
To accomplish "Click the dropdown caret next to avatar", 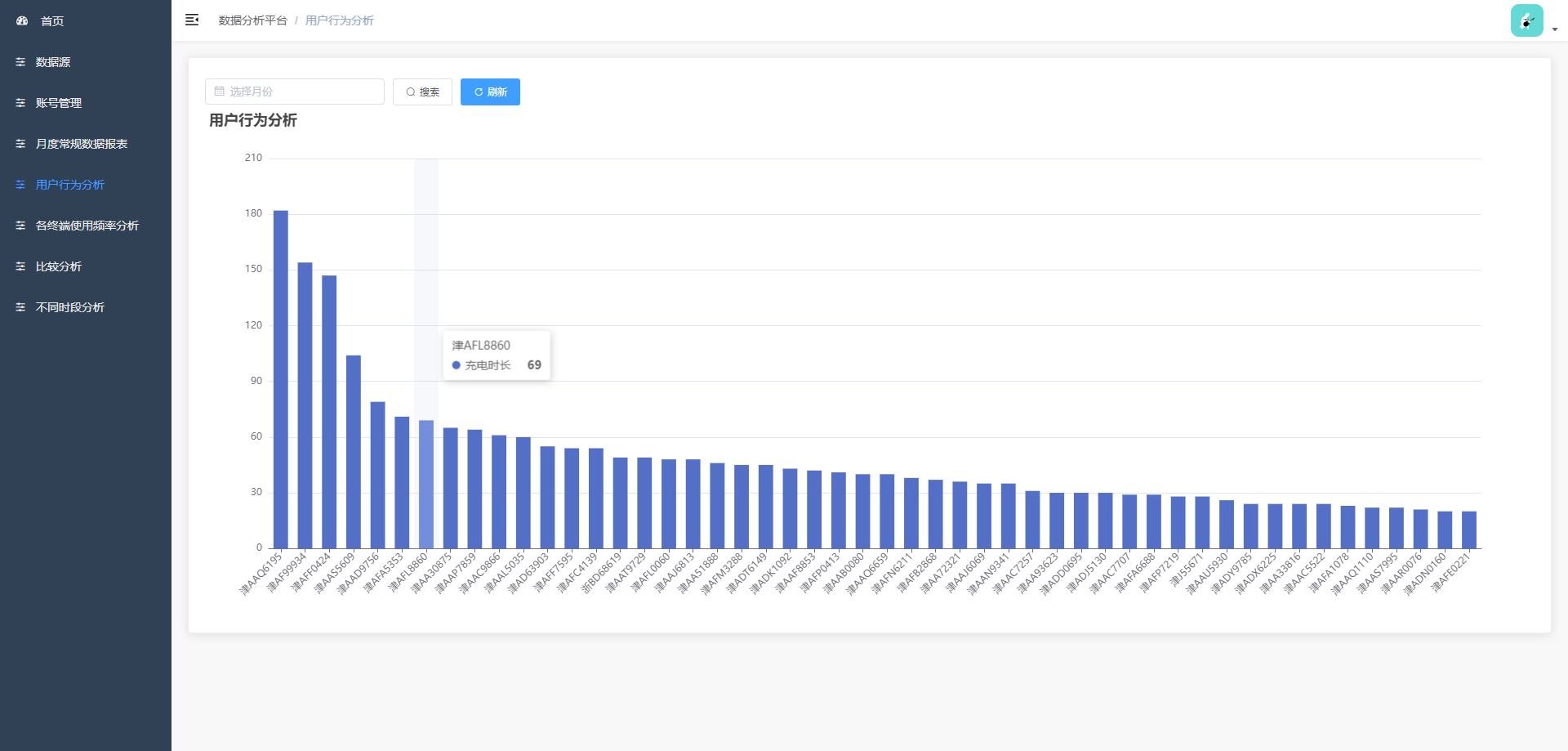I will tap(1555, 29).
